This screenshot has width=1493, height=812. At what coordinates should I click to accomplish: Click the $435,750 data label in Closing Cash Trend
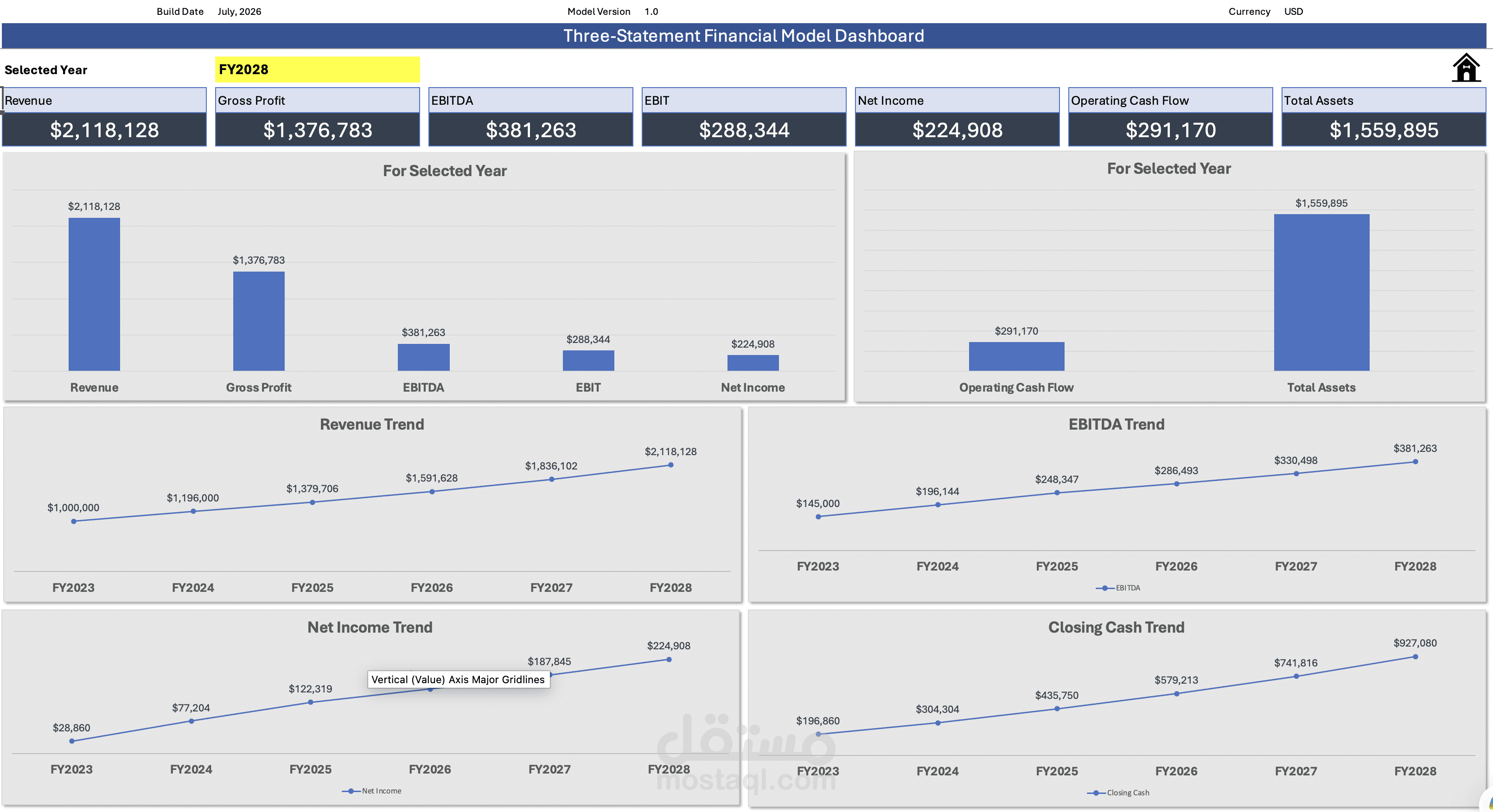pos(1057,696)
